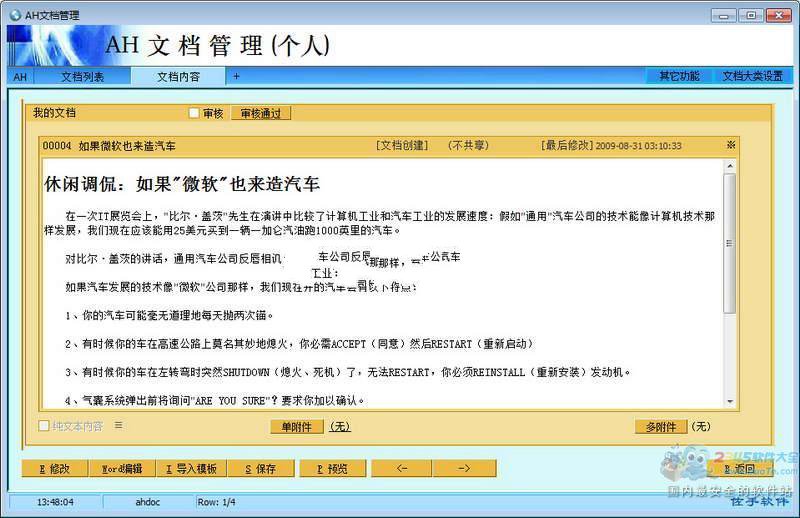The image size is (800, 518).
Task: Tick the 审核 checkbox
Action: click(194, 113)
